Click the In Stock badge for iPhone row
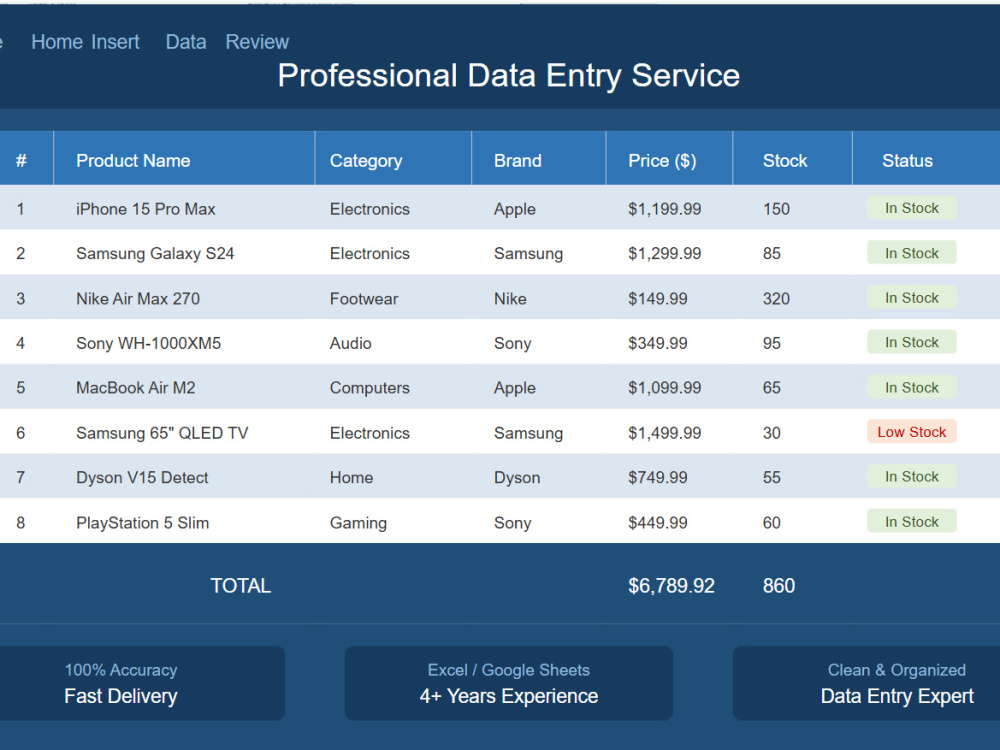1000x750 pixels. point(911,208)
